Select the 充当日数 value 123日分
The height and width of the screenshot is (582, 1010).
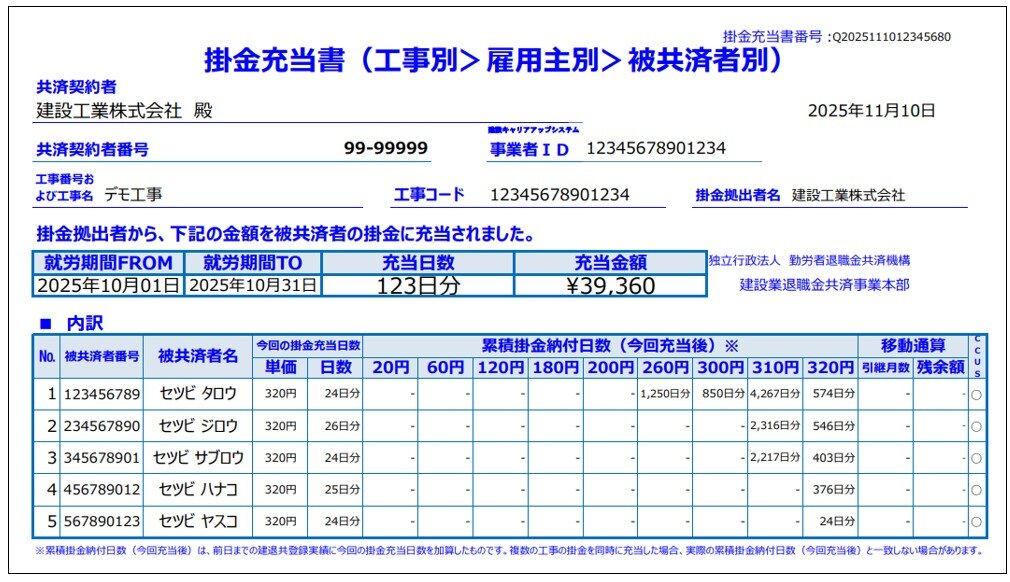[x=420, y=285]
